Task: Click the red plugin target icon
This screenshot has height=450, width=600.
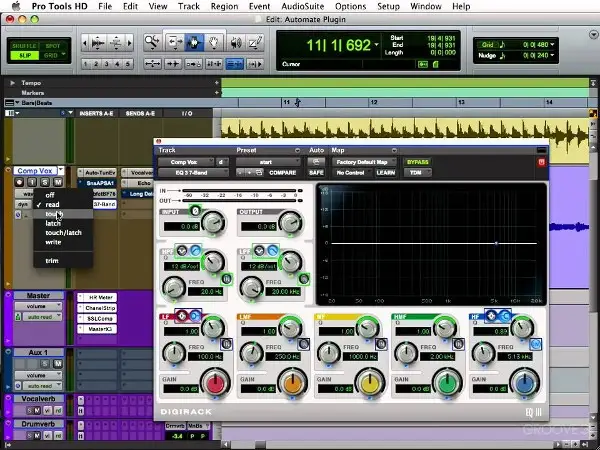Action: point(542,161)
